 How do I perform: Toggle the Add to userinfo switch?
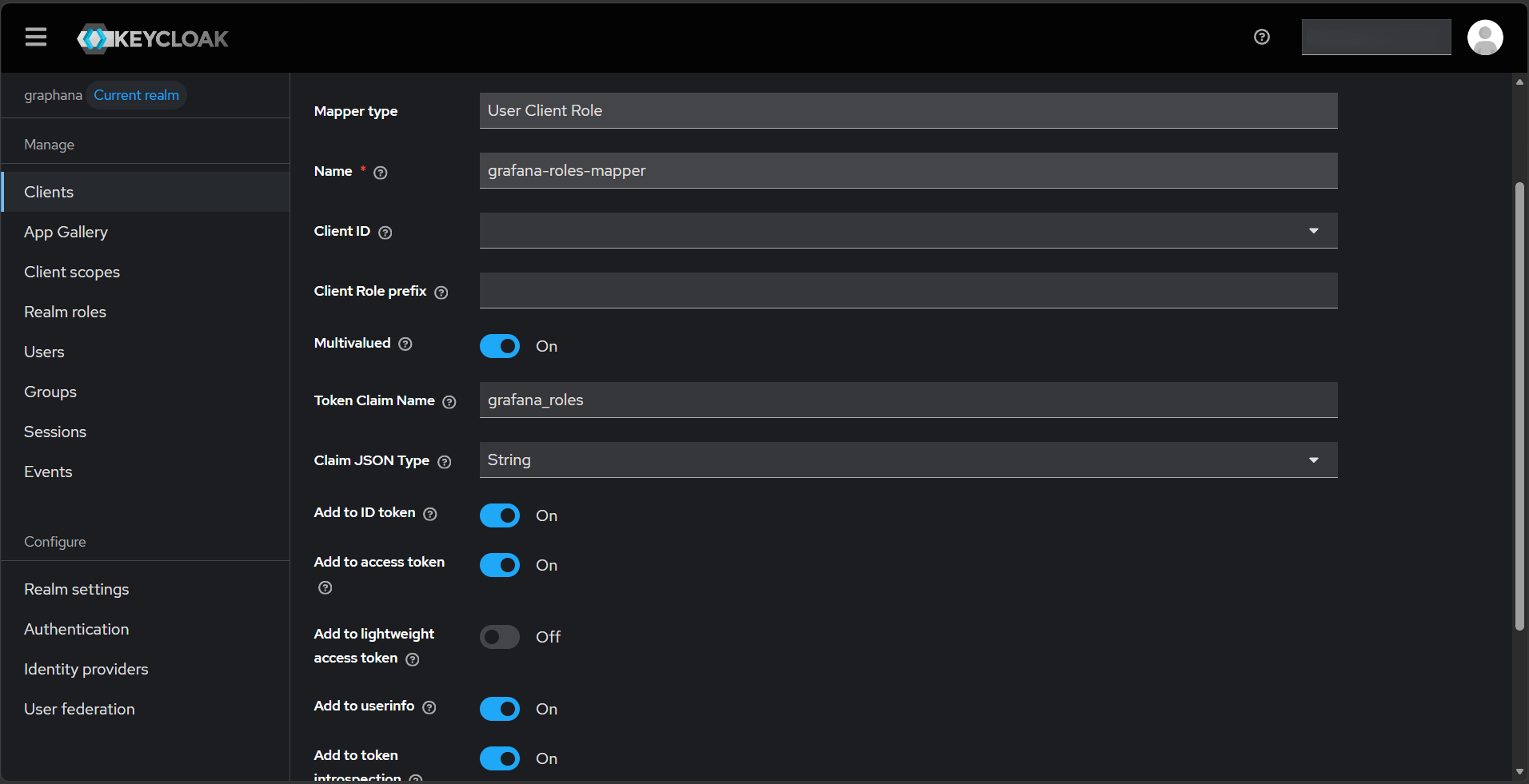[x=500, y=709]
